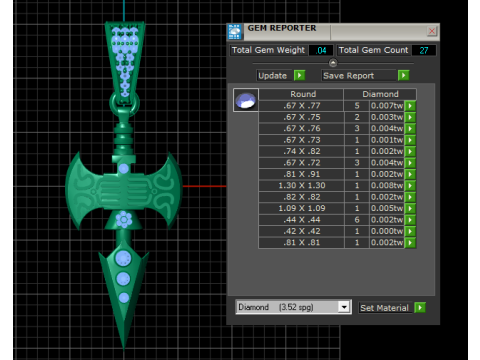Viewport: 480px width, 360px height.
Task: Click the Round column header
Action: pos(301,94)
